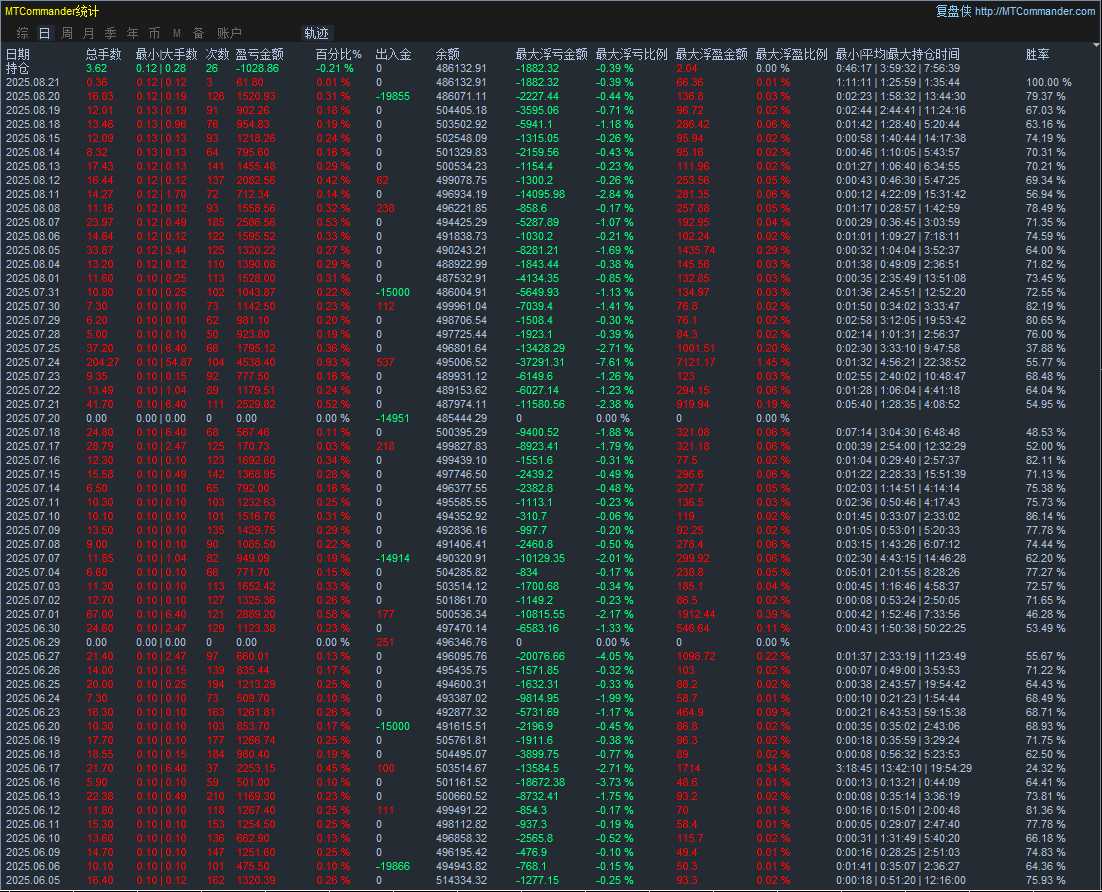Image resolution: width=1102 pixels, height=892 pixels.
Task: Click max drawdown value -14095.98
Action: click(540, 194)
